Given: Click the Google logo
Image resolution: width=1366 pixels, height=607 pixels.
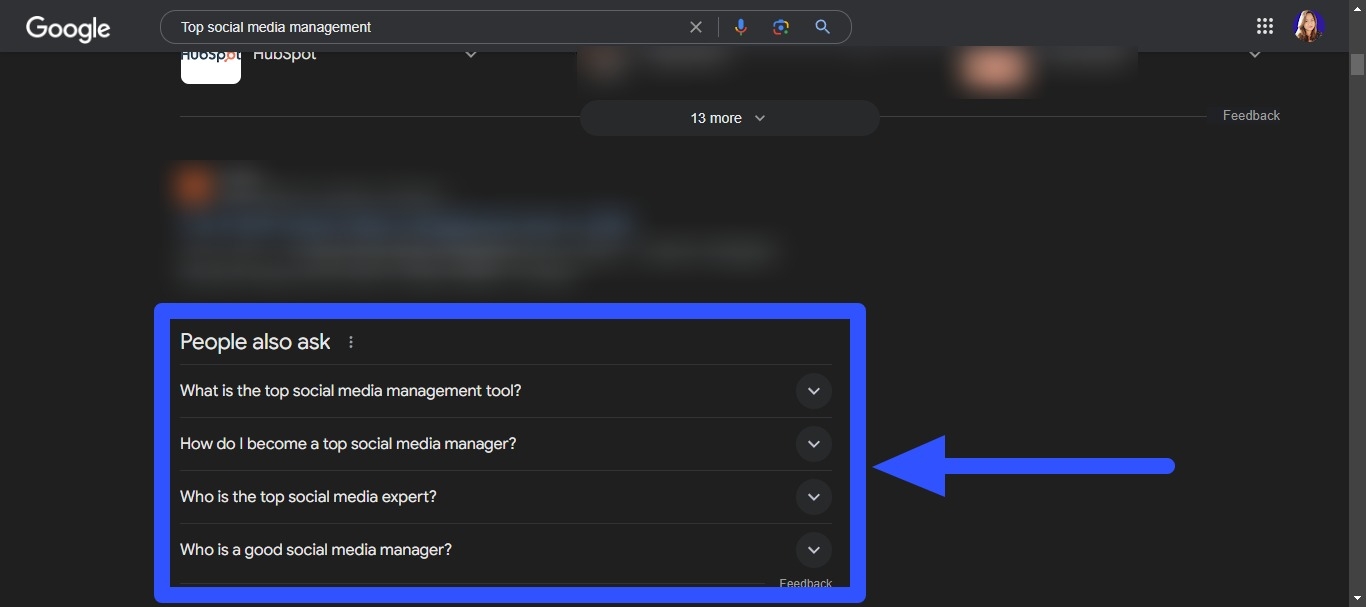Looking at the screenshot, I should [68, 28].
